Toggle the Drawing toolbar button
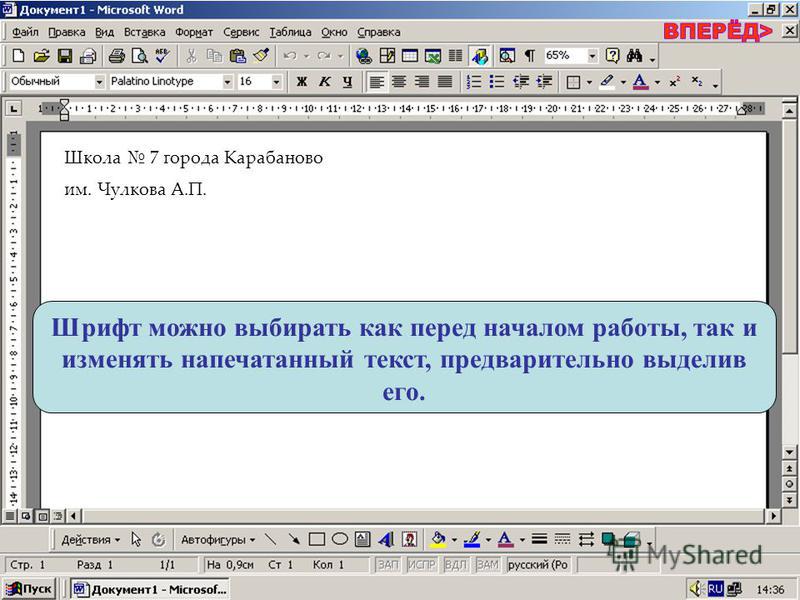The height and width of the screenshot is (600, 800). tap(479, 56)
